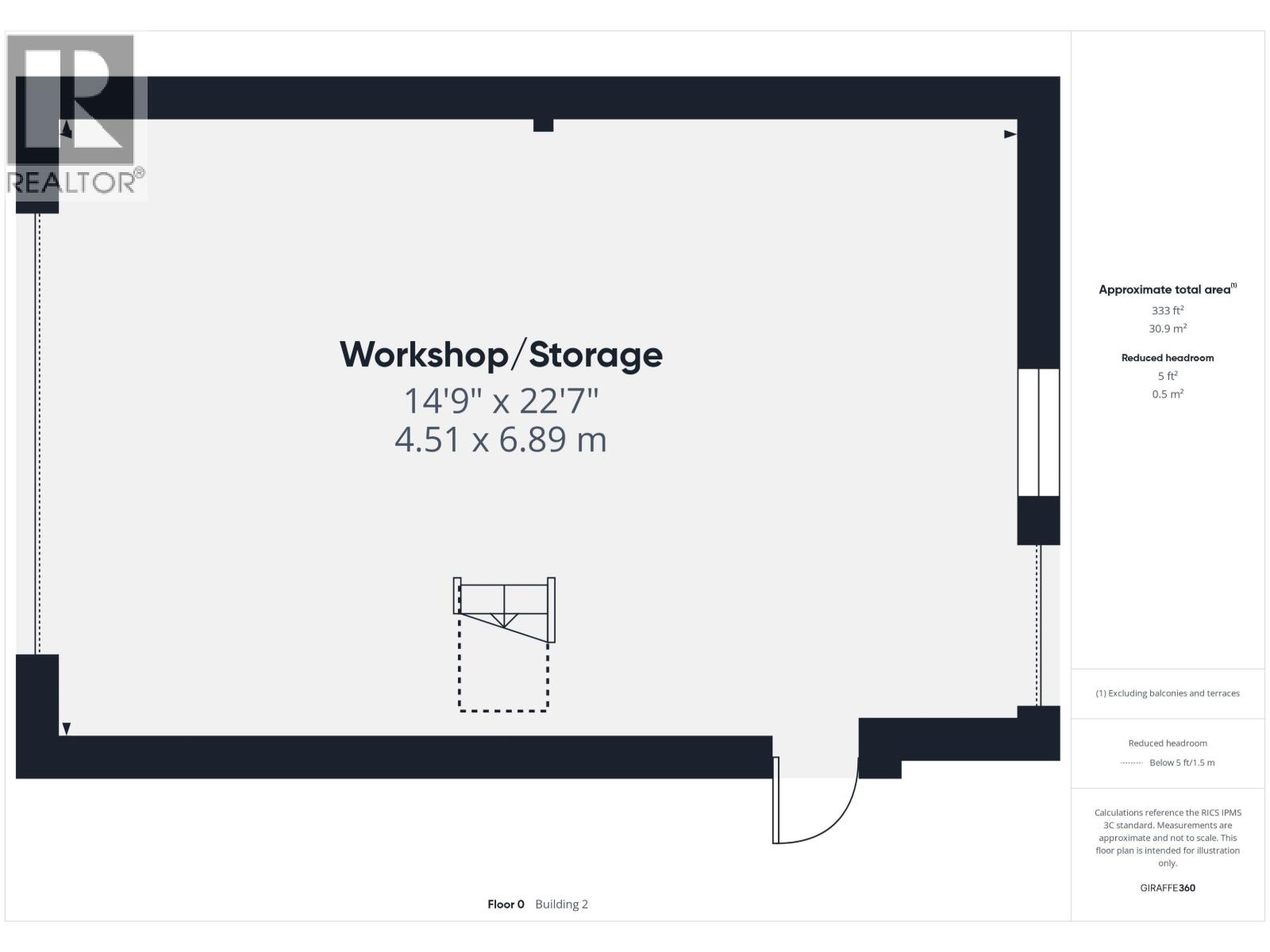Select the small wall notch on the top wall

click(543, 125)
